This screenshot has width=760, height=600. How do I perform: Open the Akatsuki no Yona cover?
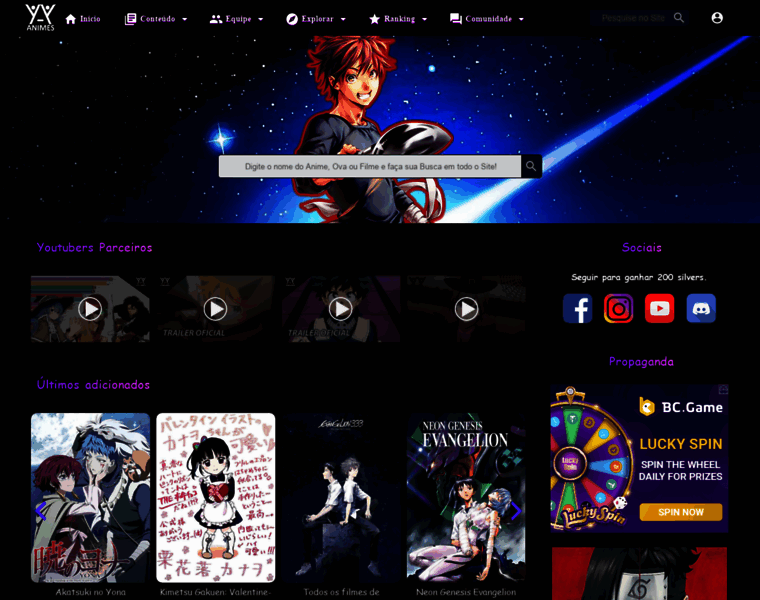pos(90,498)
